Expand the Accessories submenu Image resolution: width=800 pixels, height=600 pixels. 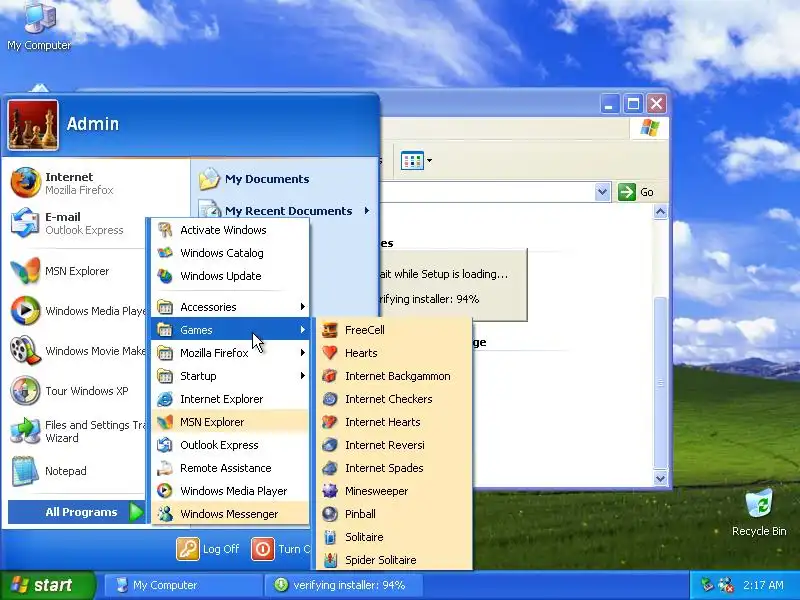click(x=230, y=307)
